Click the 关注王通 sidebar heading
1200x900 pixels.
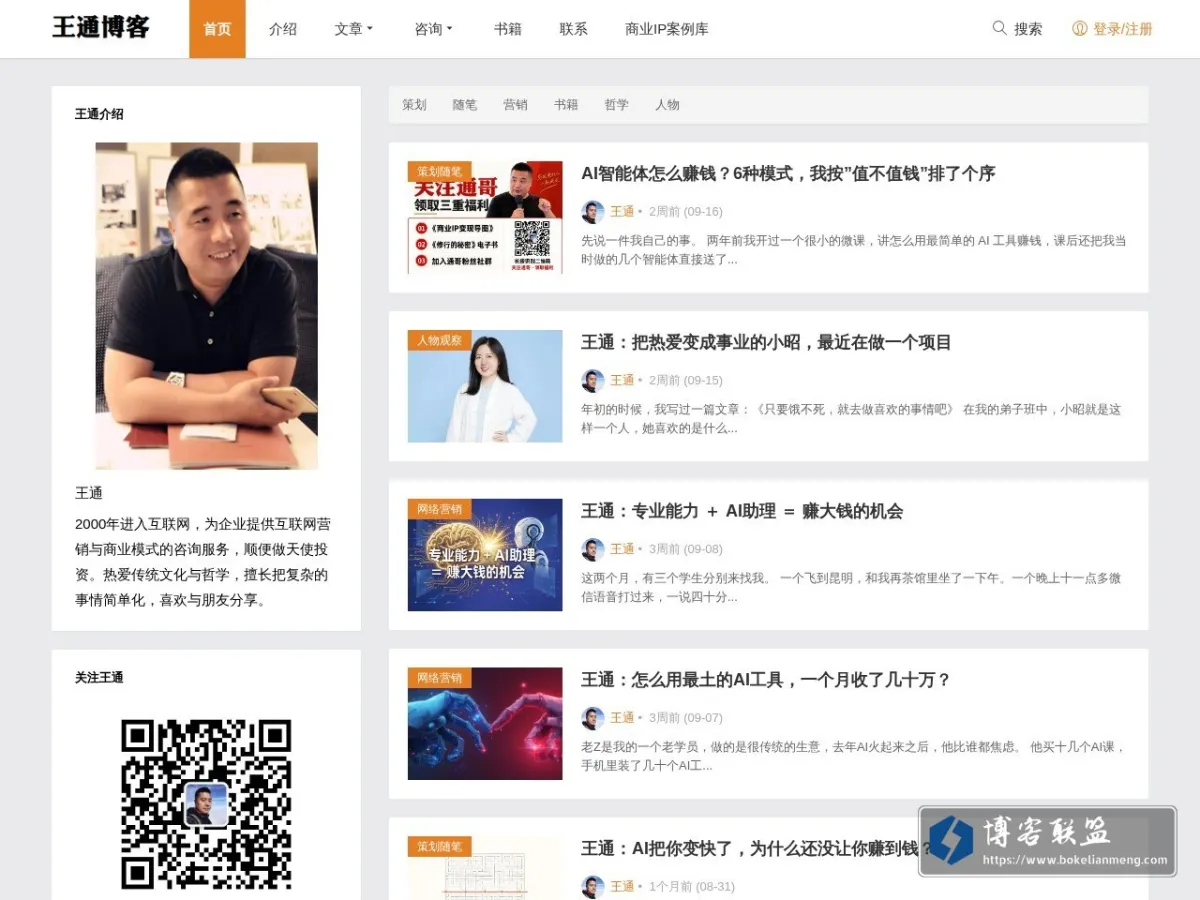tap(99, 678)
